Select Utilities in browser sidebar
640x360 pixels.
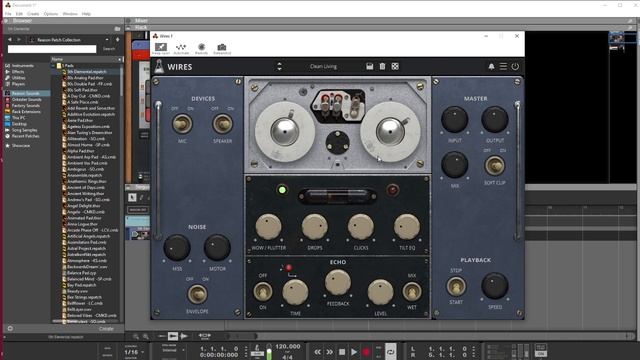click(19, 78)
